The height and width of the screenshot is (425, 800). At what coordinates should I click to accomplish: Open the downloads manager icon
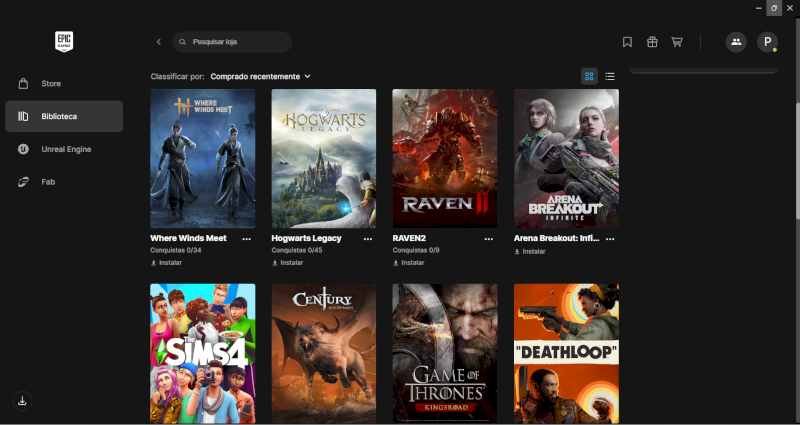click(x=22, y=401)
